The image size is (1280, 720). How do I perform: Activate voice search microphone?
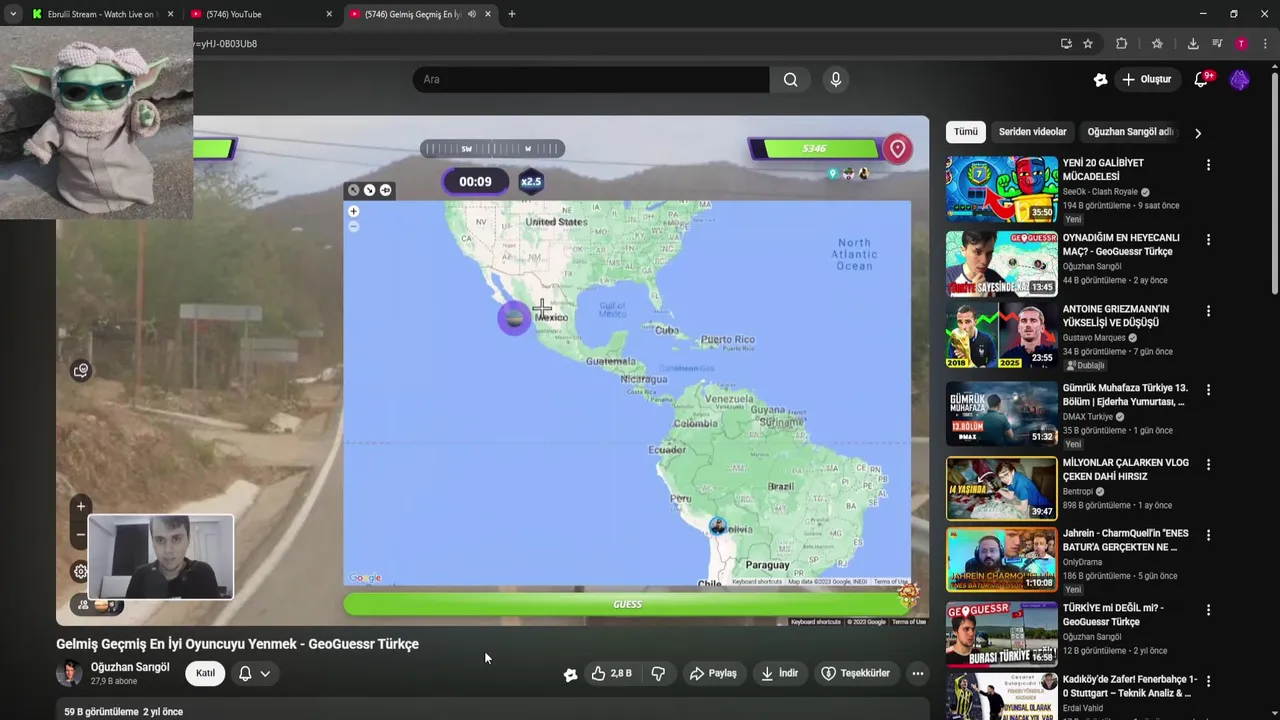[836, 80]
